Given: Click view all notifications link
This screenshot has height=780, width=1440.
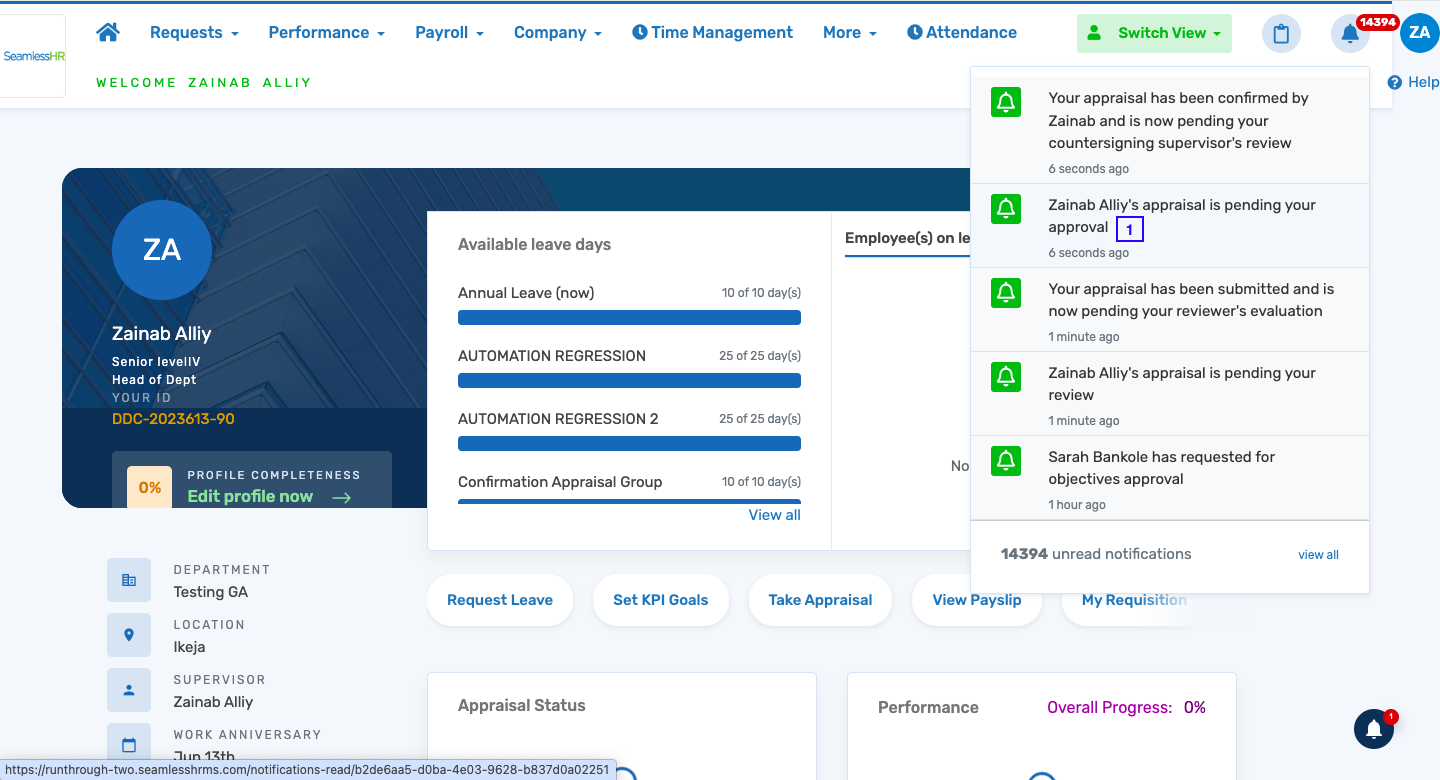Looking at the screenshot, I should pyautogui.click(x=1318, y=555).
